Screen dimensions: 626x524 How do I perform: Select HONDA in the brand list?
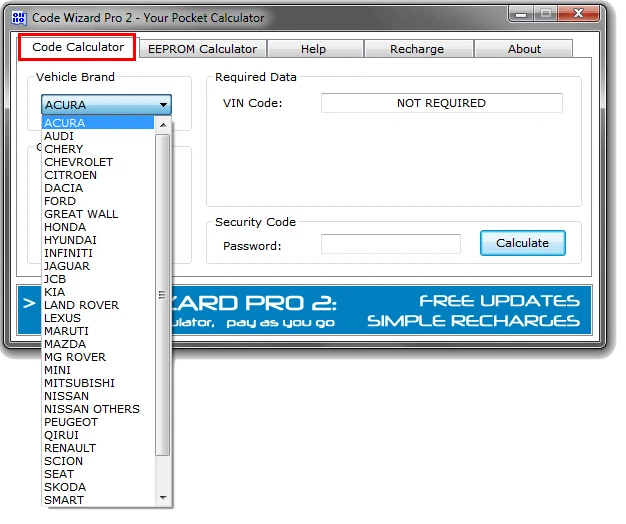click(98, 227)
